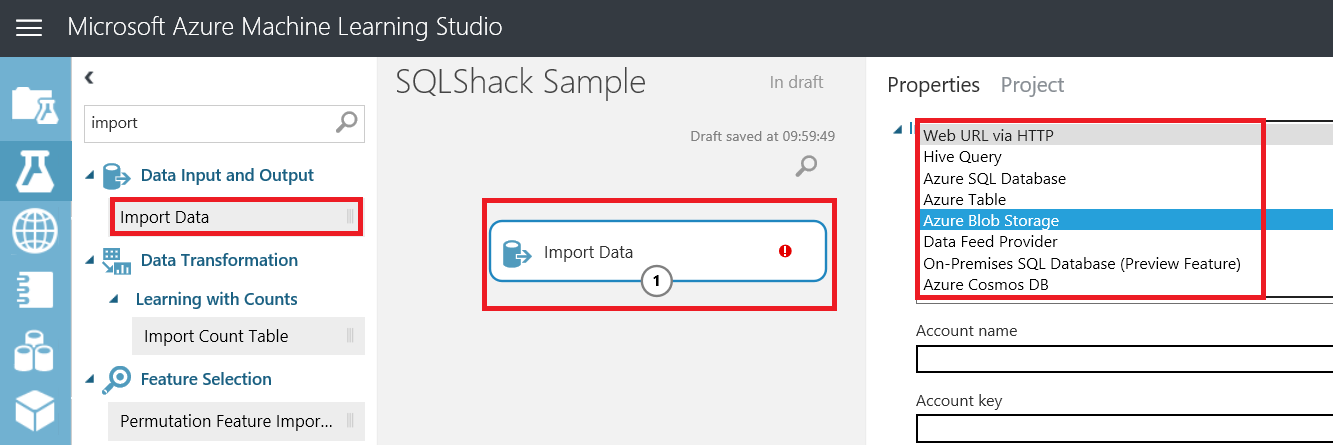Switch to the Project tab
The width and height of the screenshot is (1333, 445).
(1032, 85)
